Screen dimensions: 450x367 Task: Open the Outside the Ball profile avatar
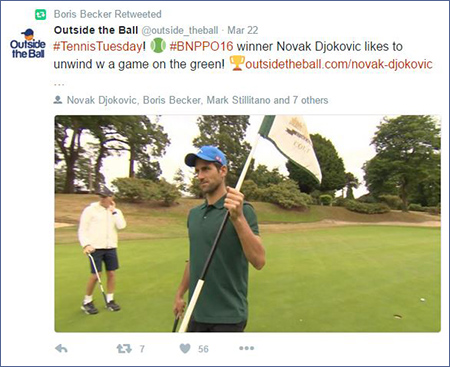[x=28, y=44]
